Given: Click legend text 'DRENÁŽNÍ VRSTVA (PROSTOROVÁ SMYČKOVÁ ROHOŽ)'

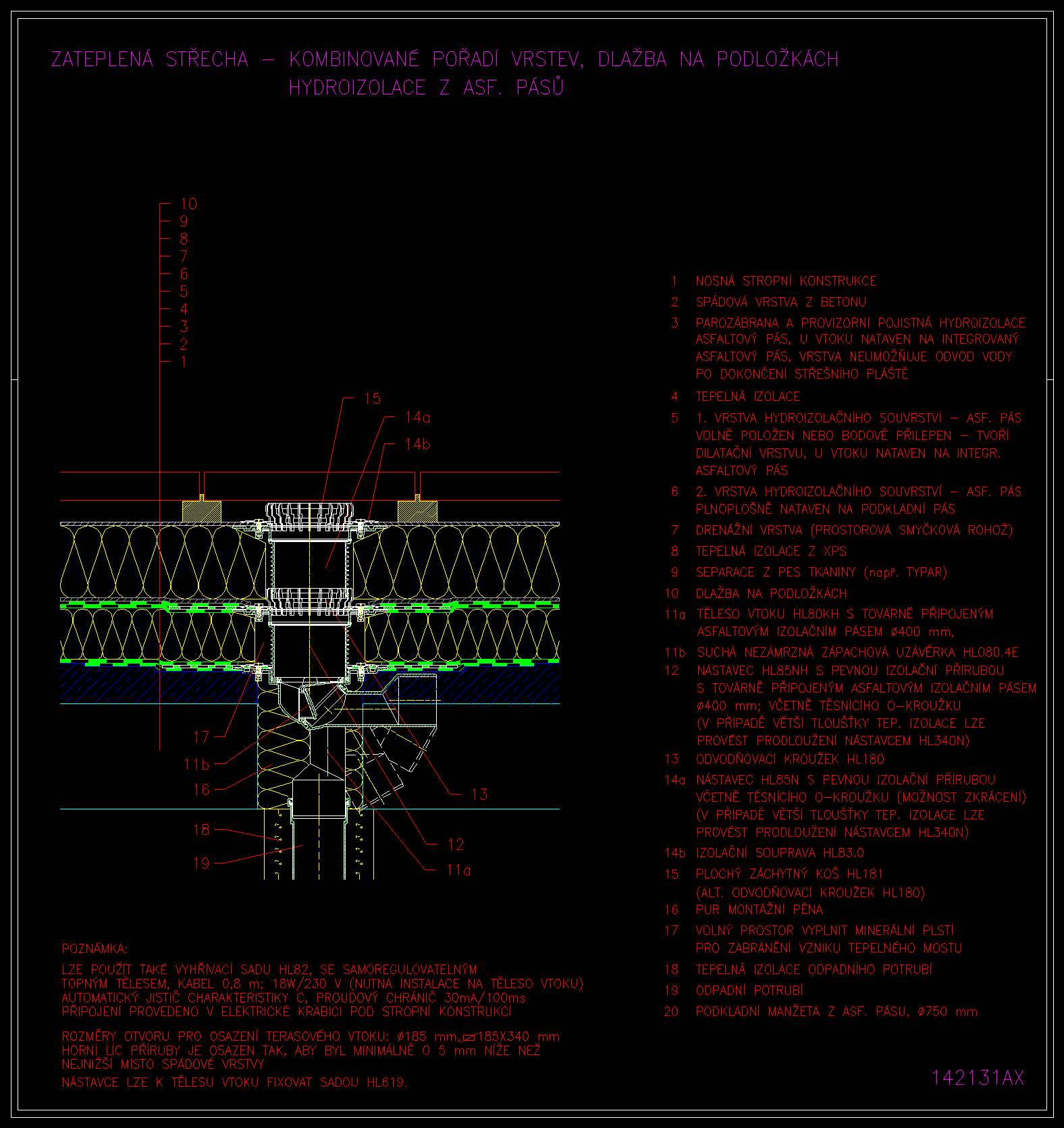Looking at the screenshot, I should [854, 530].
